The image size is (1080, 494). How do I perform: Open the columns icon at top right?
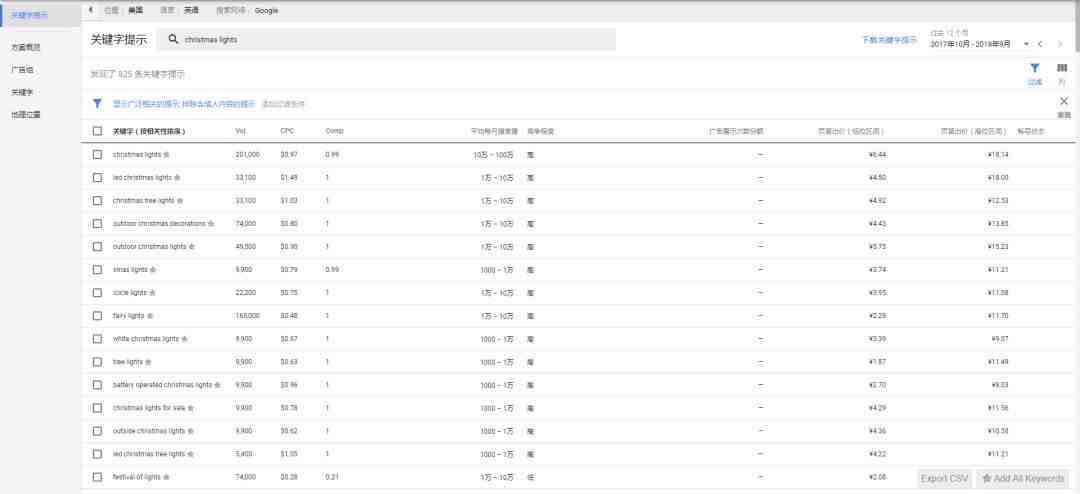1061,68
